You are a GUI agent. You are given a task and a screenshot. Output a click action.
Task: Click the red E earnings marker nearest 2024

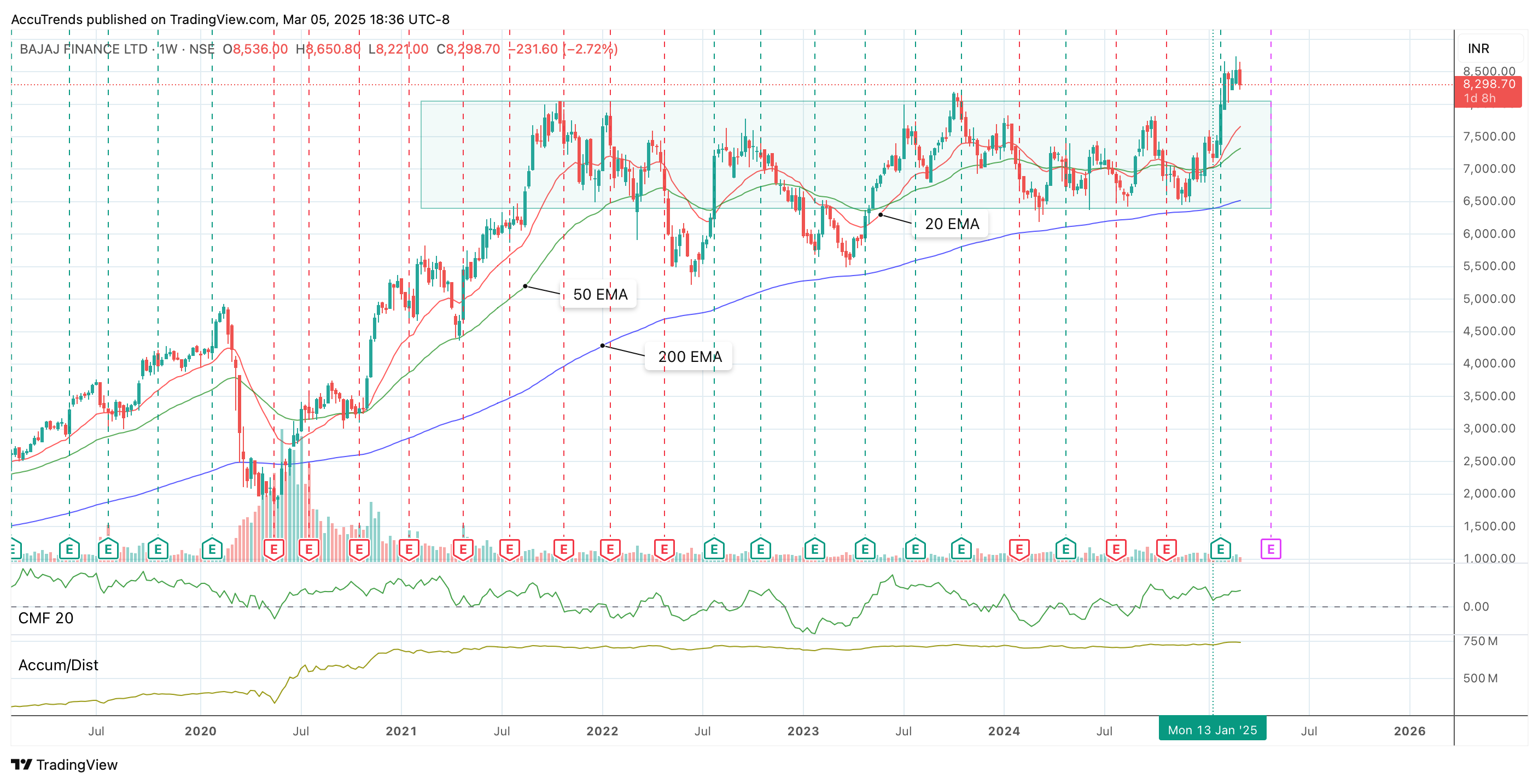pyautogui.click(x=1019, y=548)
